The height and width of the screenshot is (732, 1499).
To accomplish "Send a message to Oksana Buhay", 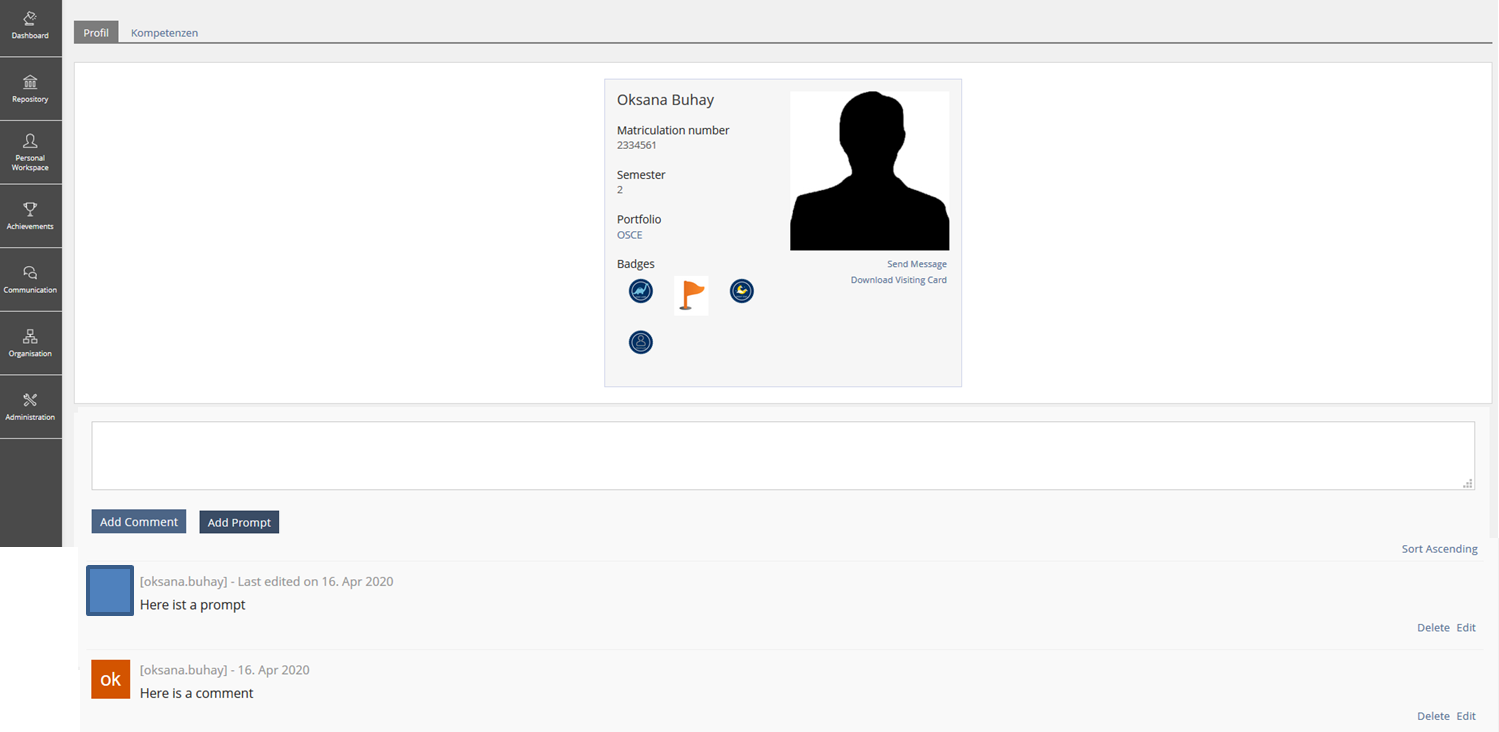I will tap(917, 264).
